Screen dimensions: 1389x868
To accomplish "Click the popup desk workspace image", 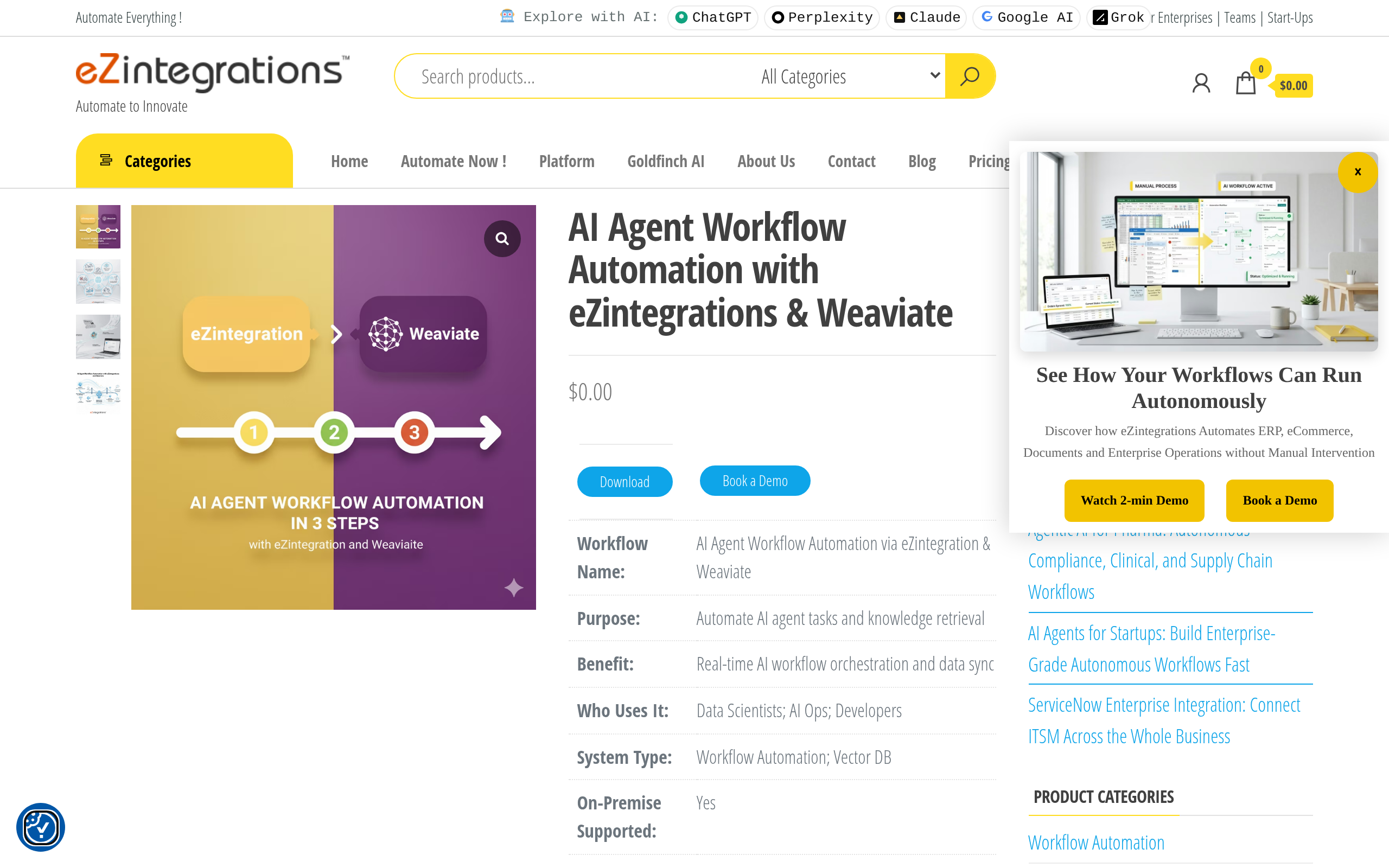I will click(1199, 251).
